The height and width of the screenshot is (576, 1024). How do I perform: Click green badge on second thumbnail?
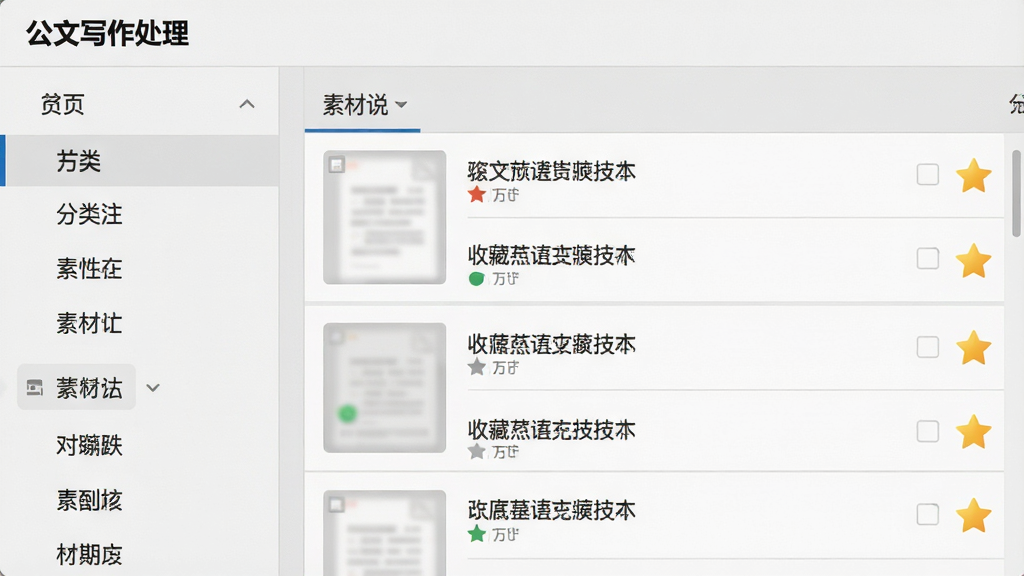[x=347, y=413]
